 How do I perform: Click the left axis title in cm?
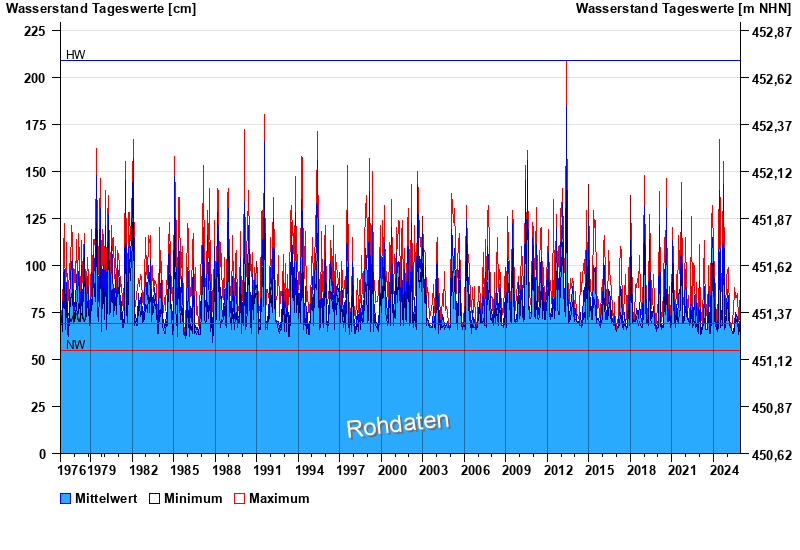tap(101, 9)
